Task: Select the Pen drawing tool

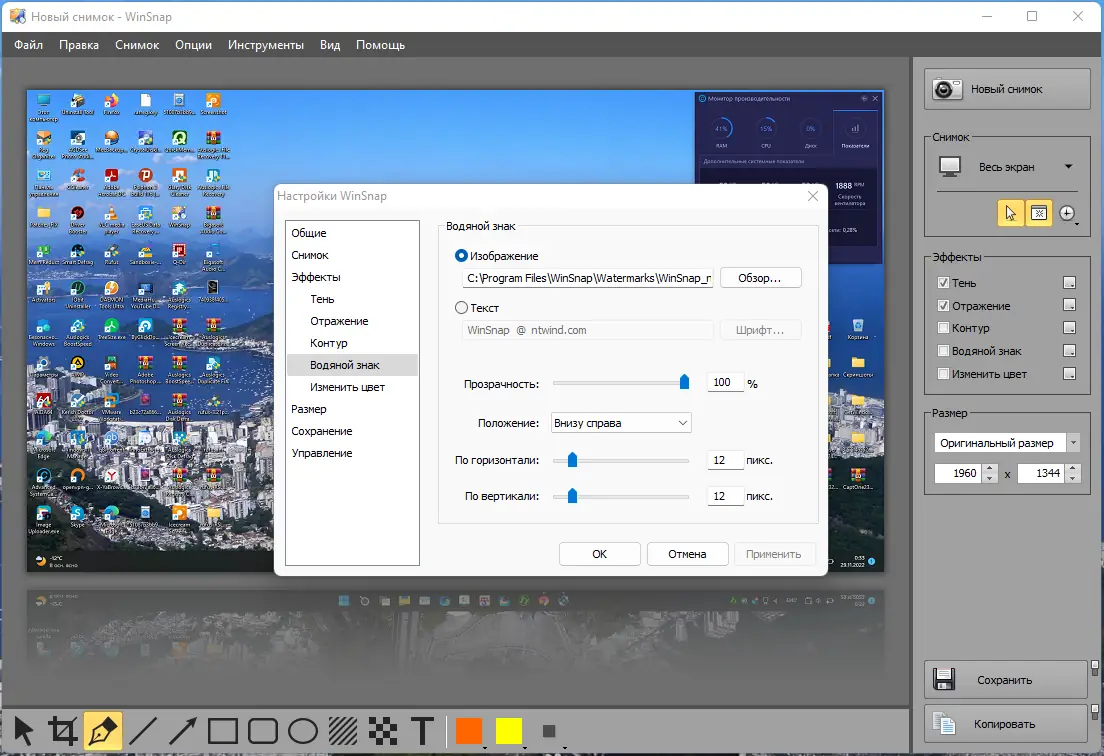Action: (103, 731)
